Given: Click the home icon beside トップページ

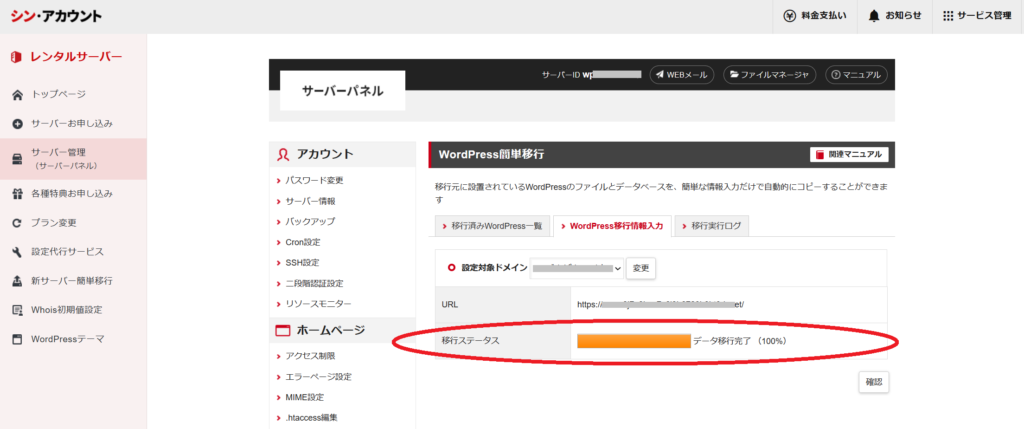Looking at the screenshot, I should (17, 95).
